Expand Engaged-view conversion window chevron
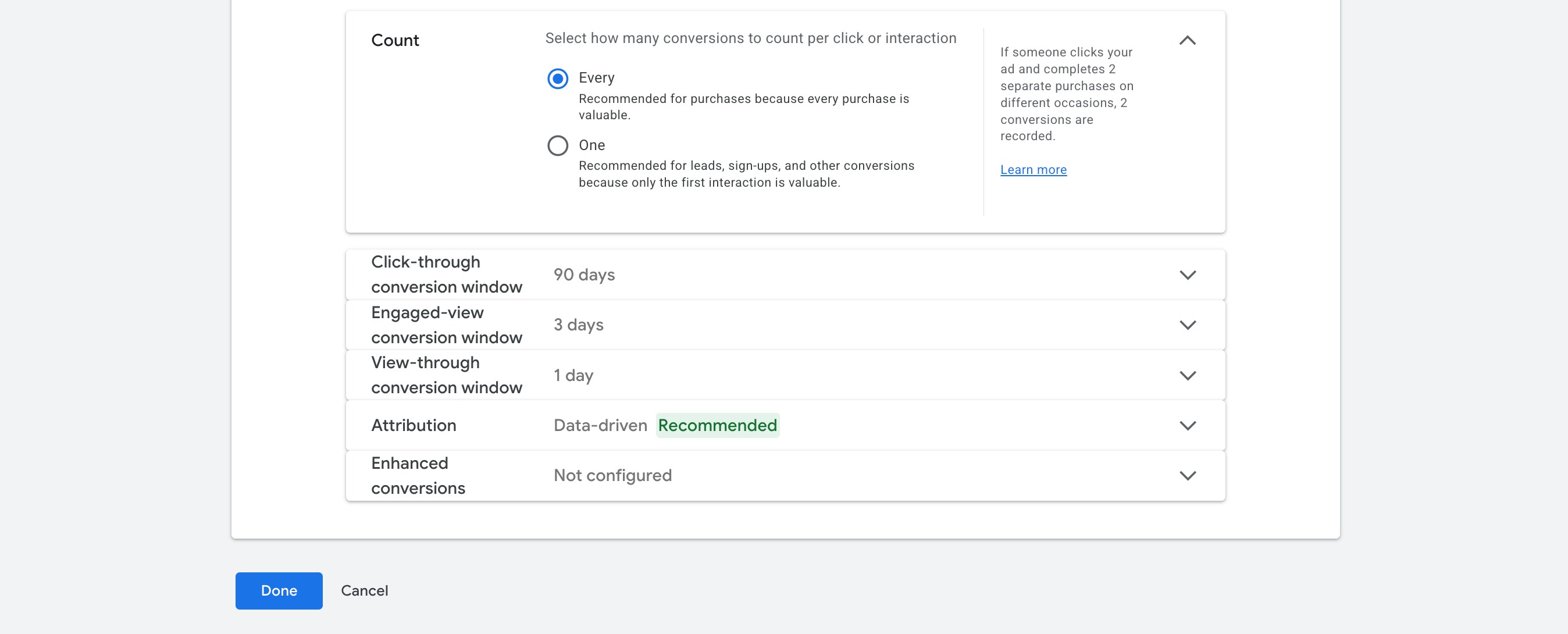This screenshot has width=1568, height=634. (1187, 325)
